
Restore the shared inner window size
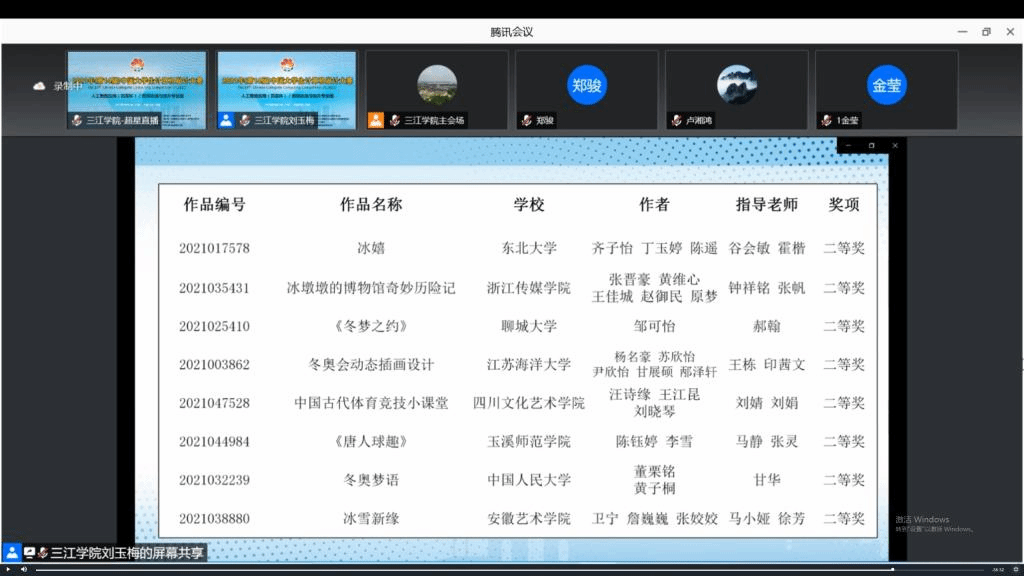pos(871,146)
